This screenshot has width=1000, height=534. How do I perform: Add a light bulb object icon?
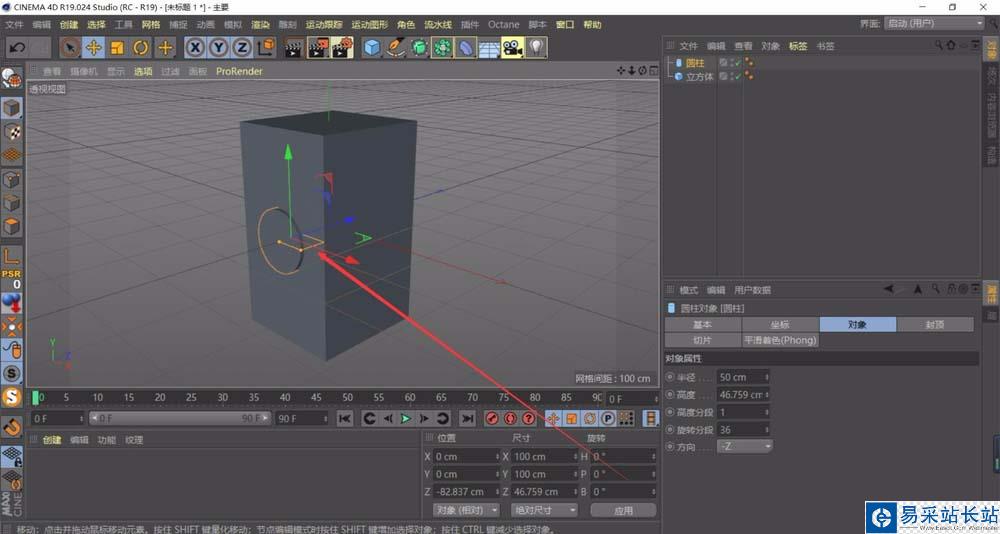point(536,48)
